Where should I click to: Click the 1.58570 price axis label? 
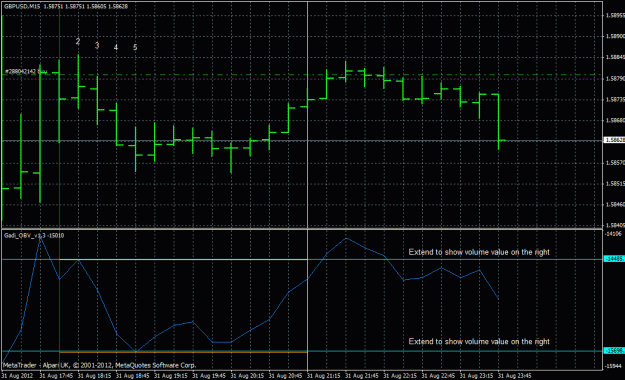615,163
